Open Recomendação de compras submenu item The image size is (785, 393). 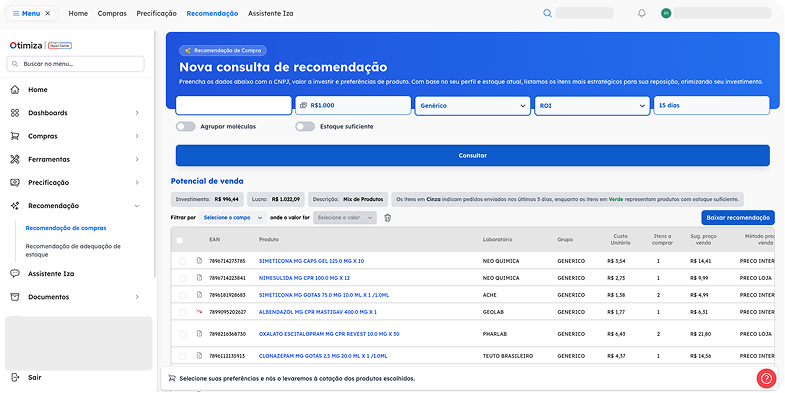tap(66, 228)
